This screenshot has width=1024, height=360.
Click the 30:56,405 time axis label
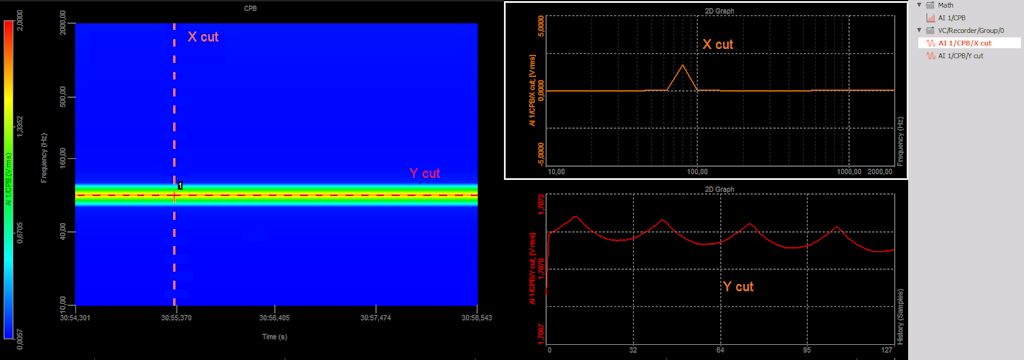276,318
